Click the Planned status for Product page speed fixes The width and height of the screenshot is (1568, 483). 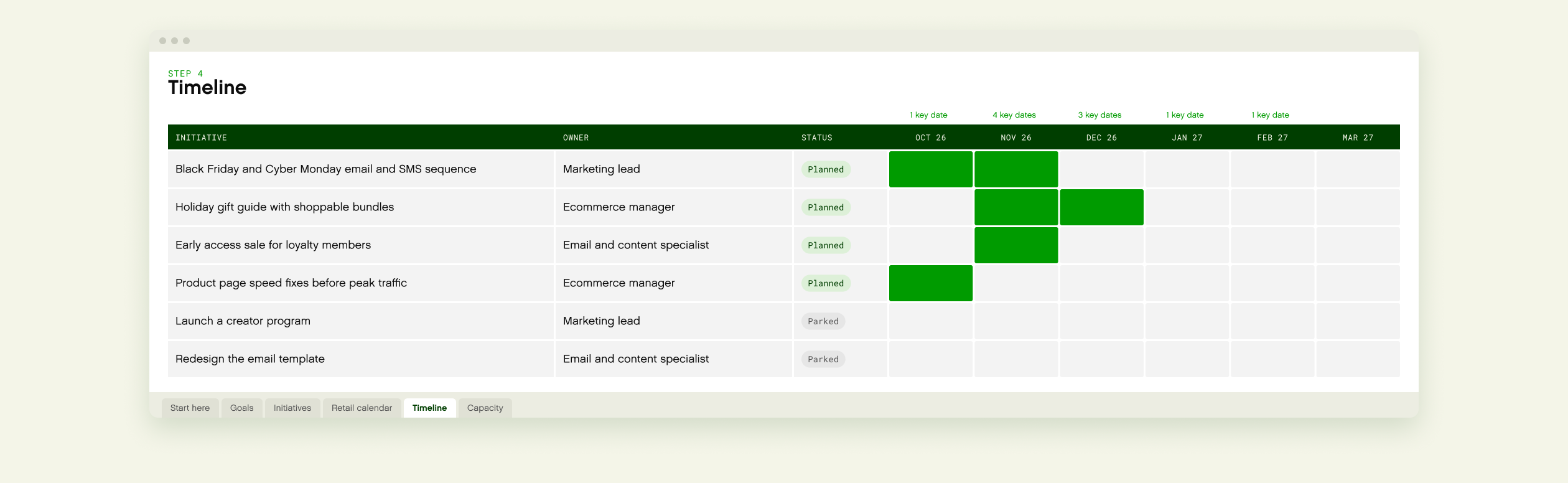click(826, 283)
